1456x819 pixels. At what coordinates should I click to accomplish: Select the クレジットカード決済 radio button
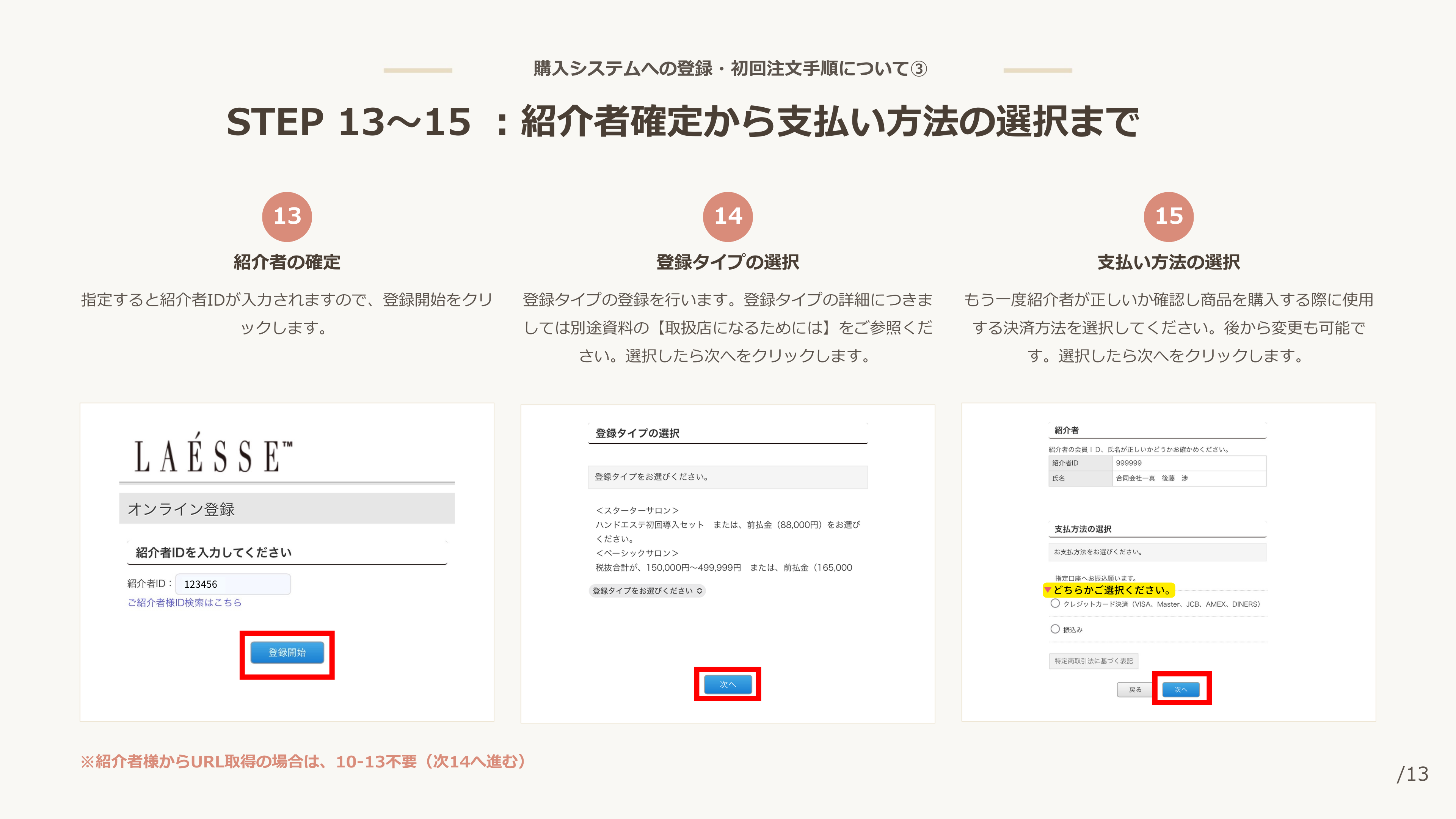[1055, 604]
